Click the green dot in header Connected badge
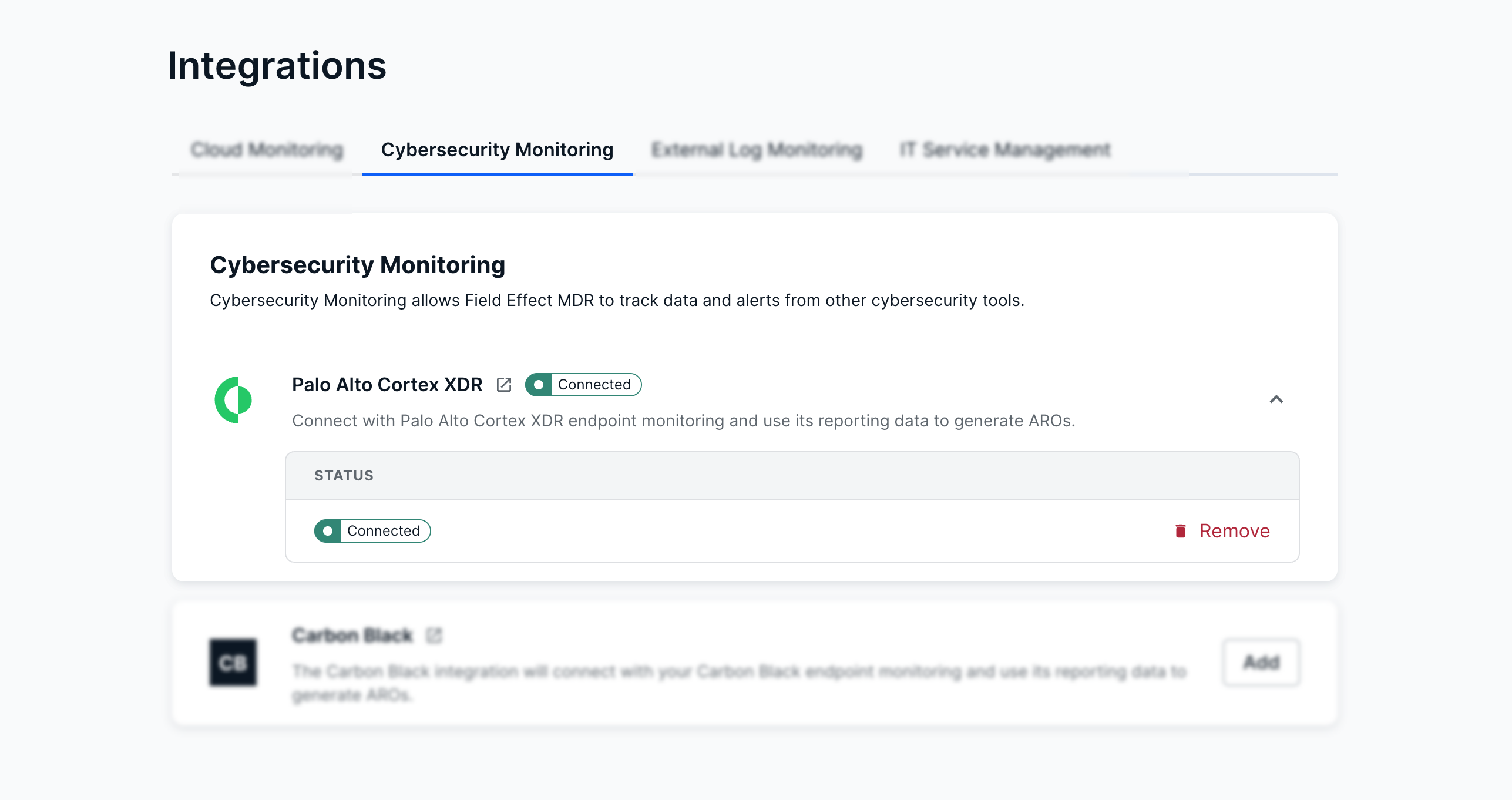The image size is (1512, 800). click(538, 385)
